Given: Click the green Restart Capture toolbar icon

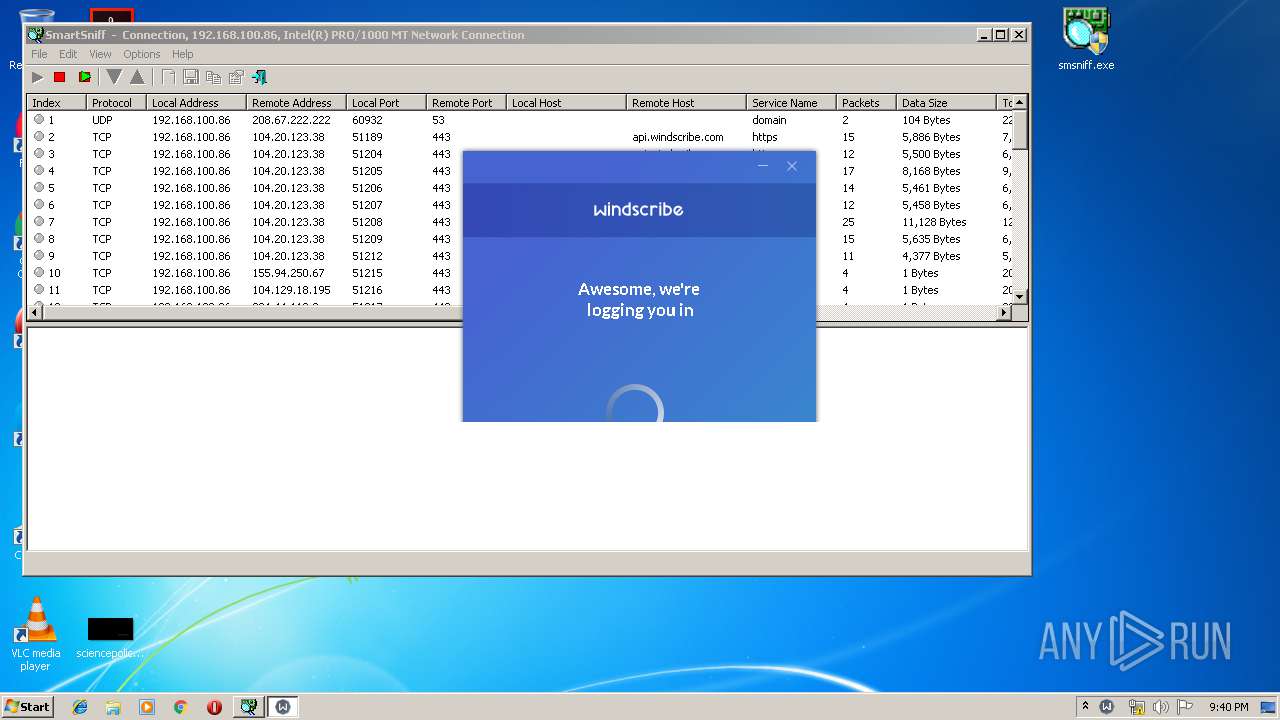Looking at the screenshot, I should coord(85,77).
